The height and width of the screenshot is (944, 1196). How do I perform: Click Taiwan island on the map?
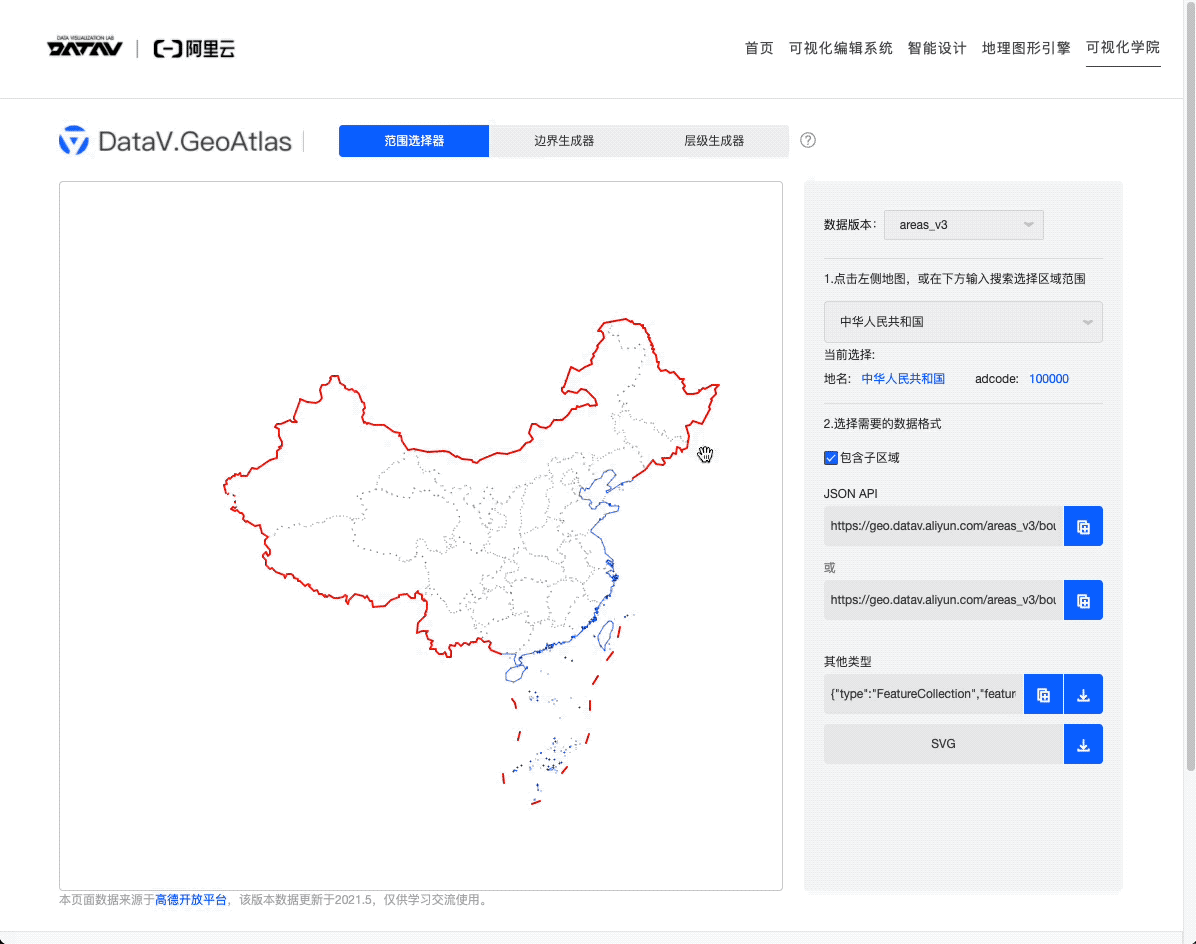[x=605, y=635]
